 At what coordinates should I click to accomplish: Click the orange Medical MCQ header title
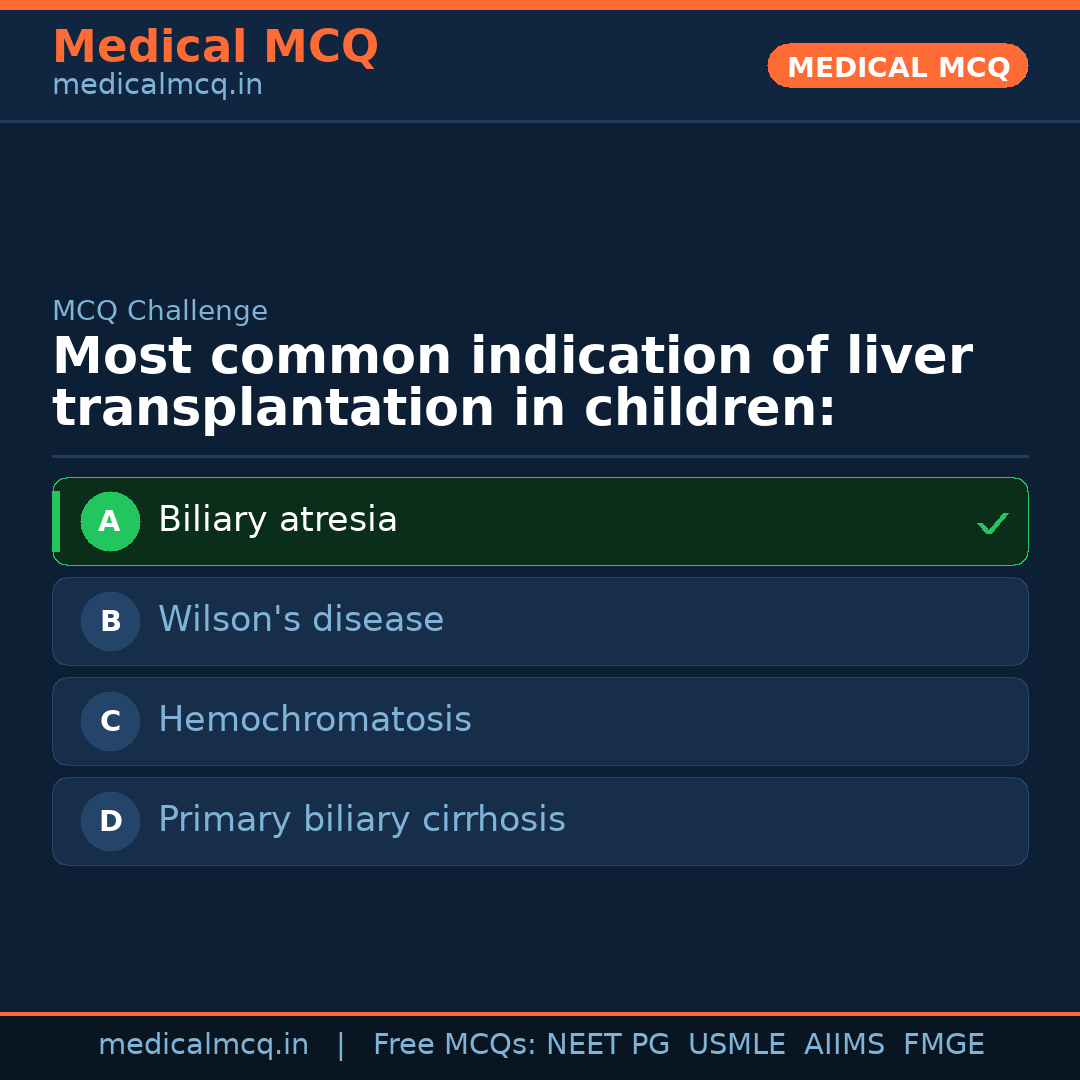pyautogui.click(x=215, y=47)
